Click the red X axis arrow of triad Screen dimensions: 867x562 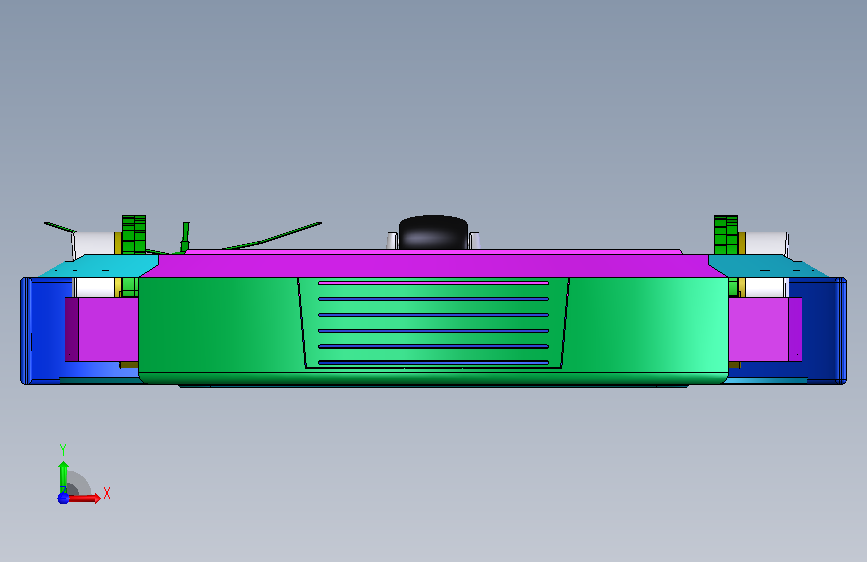click(86, 498)
